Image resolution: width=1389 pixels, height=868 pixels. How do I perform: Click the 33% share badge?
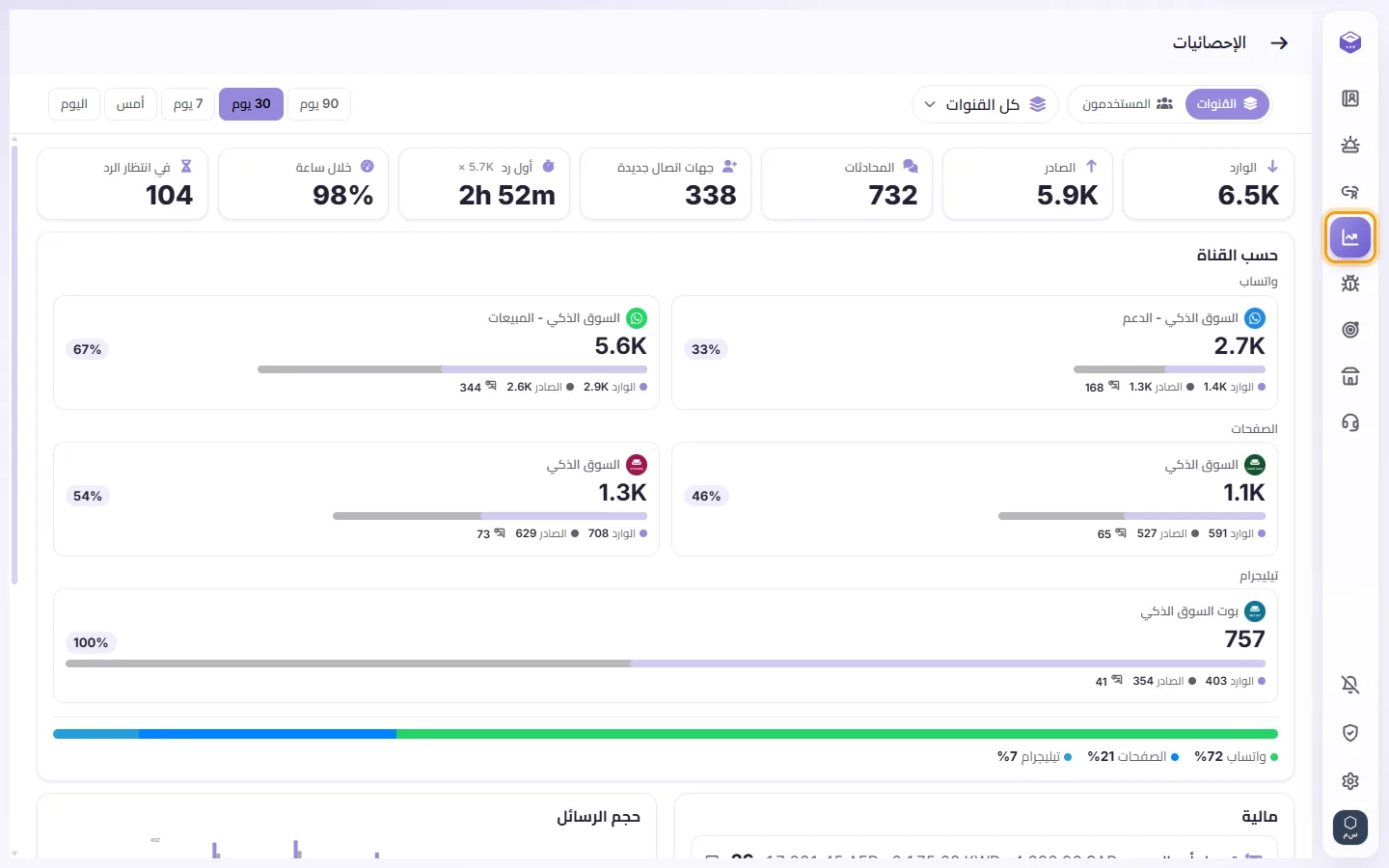click(x=706, y=349)
